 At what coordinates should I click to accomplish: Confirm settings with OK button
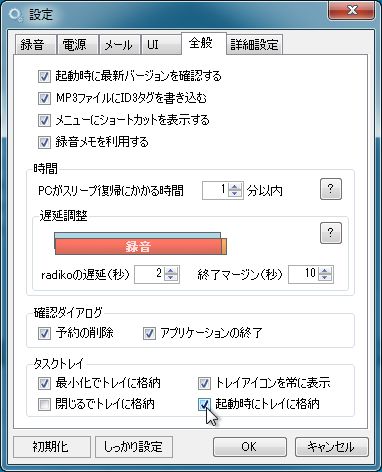click(250, 447)
